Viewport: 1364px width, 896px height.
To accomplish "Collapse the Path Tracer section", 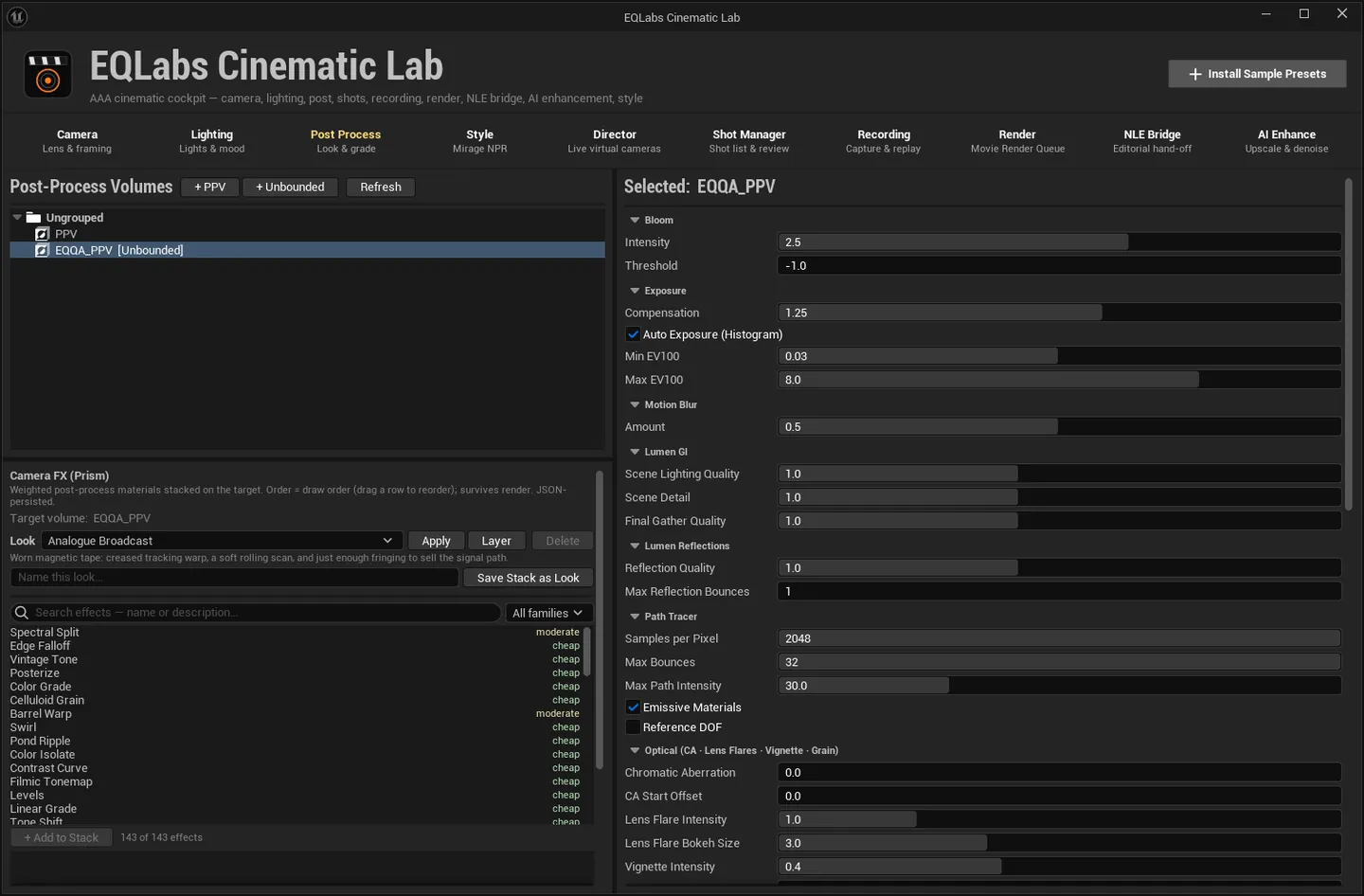I will coord(635,617).
